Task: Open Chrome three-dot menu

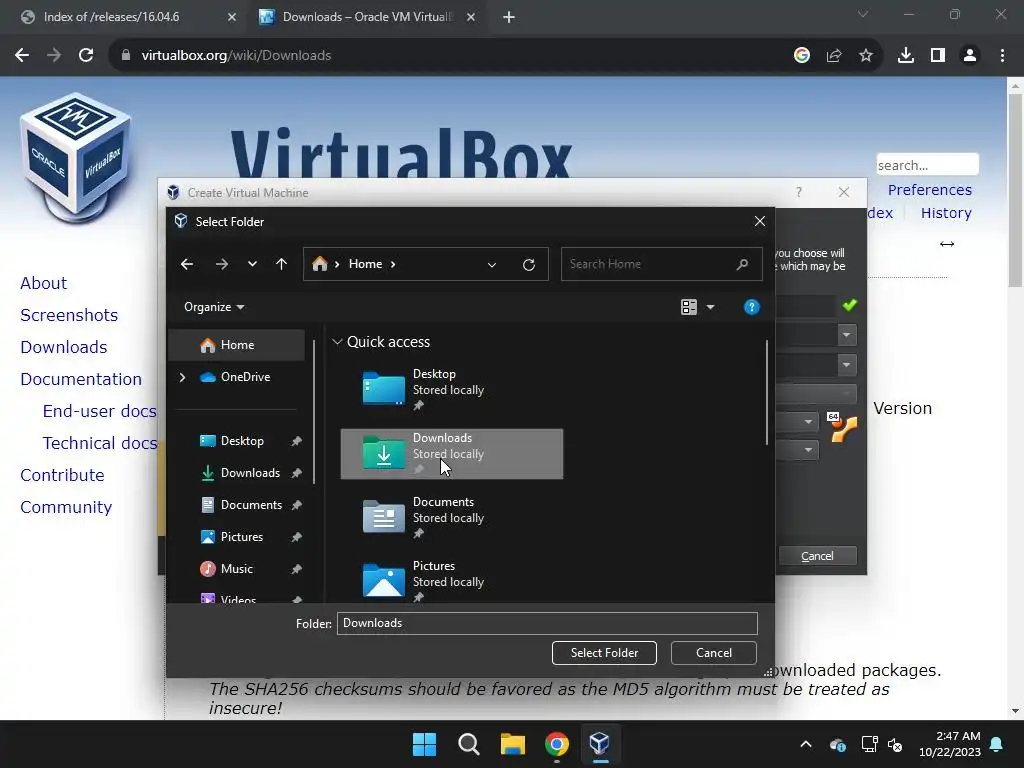Action: pos(1002,56)
